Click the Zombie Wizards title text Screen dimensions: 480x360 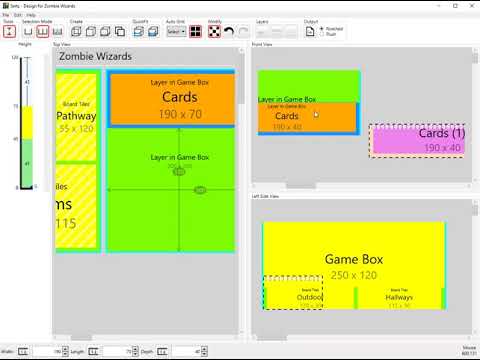point(95,56)
